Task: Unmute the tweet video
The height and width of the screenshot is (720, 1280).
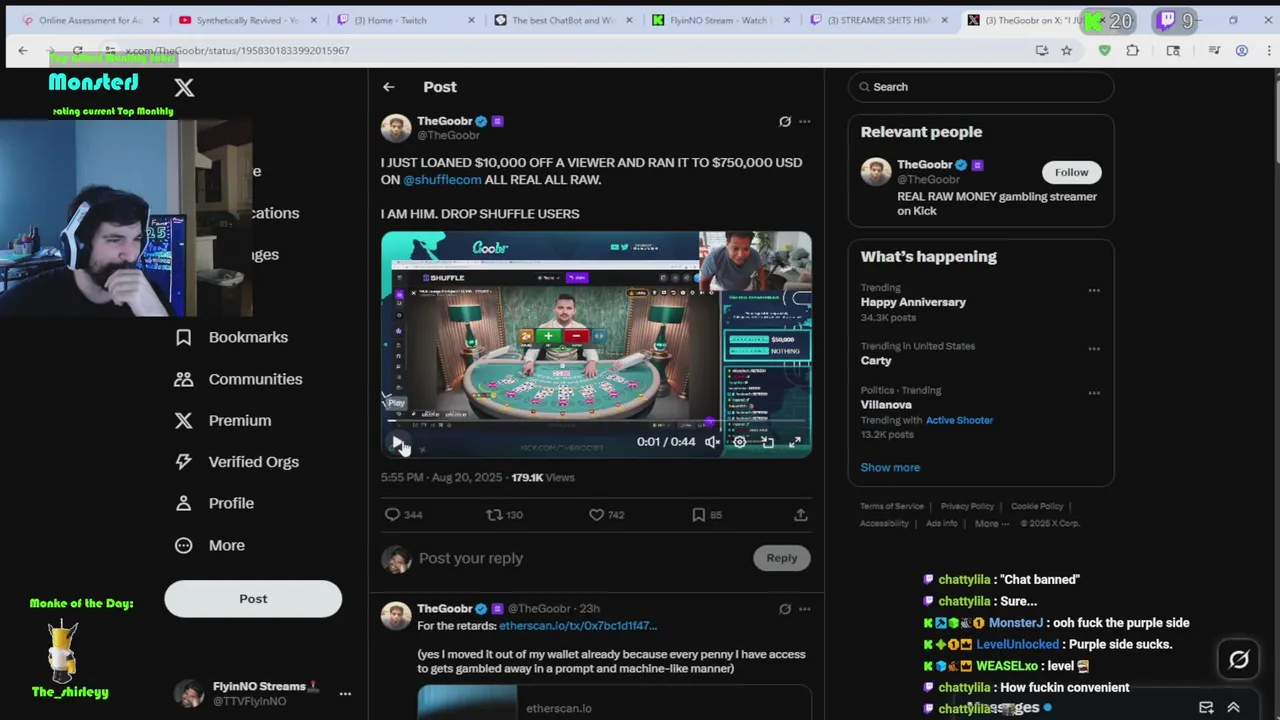Action: [x=712, y=441]
